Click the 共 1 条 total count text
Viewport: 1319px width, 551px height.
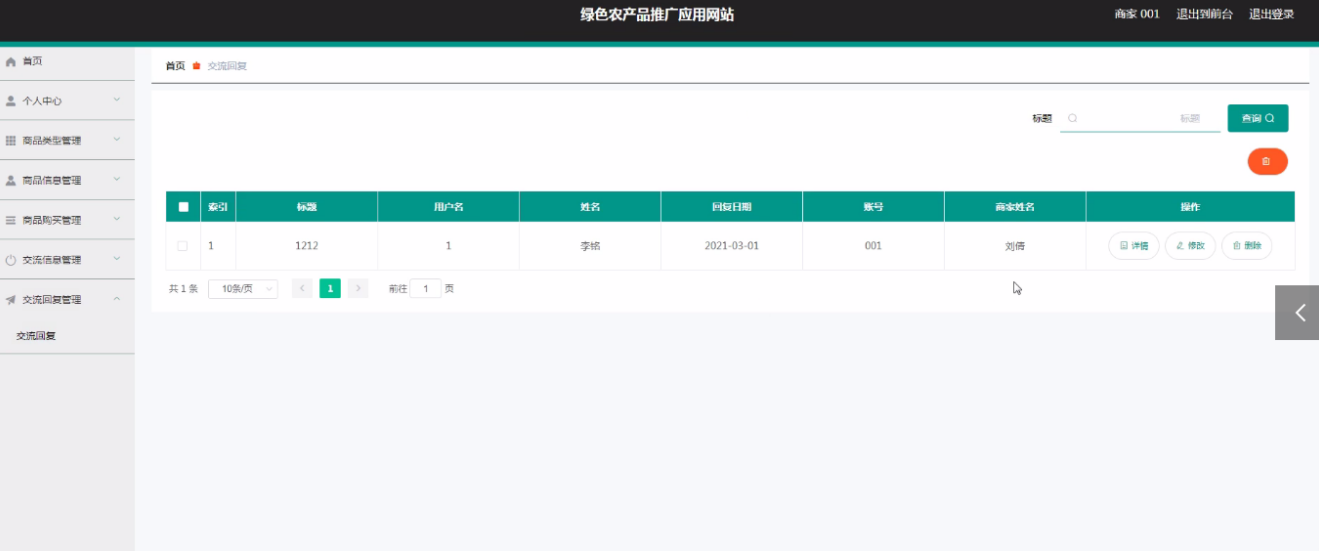click(183, 288)
